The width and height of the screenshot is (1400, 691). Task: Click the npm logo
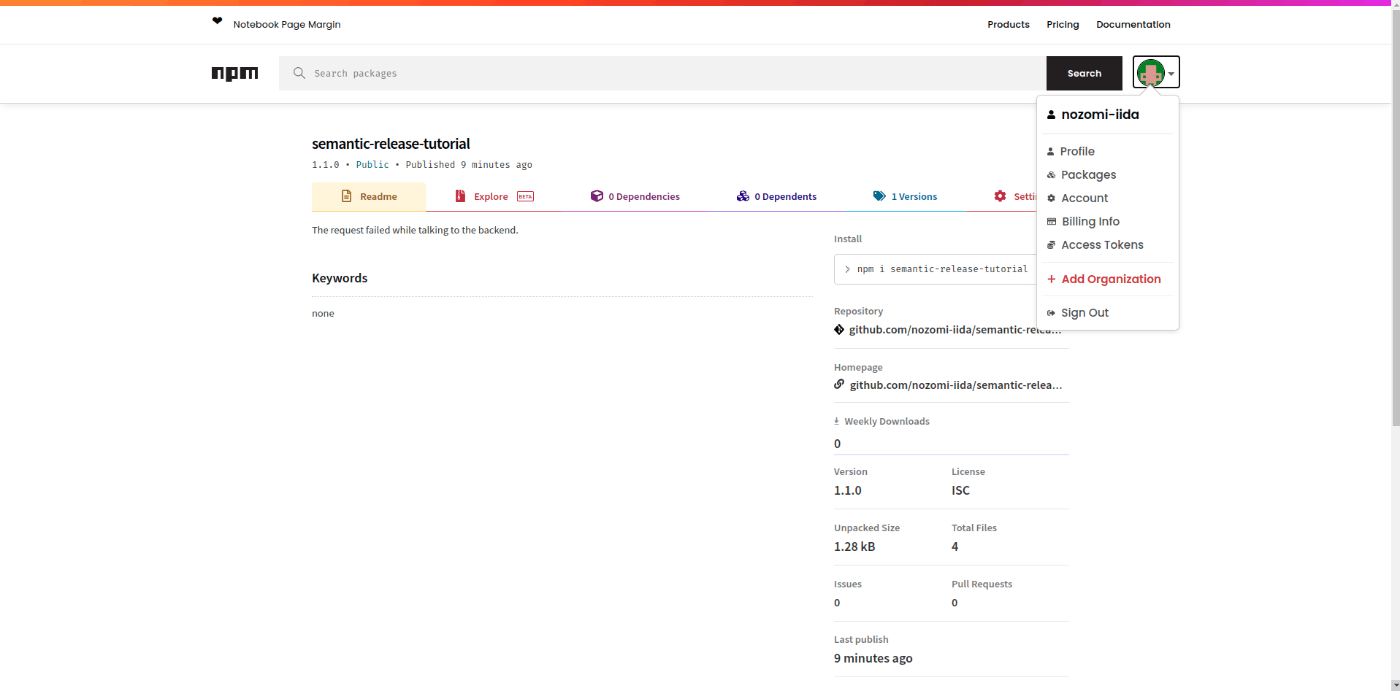pos(235,73)
